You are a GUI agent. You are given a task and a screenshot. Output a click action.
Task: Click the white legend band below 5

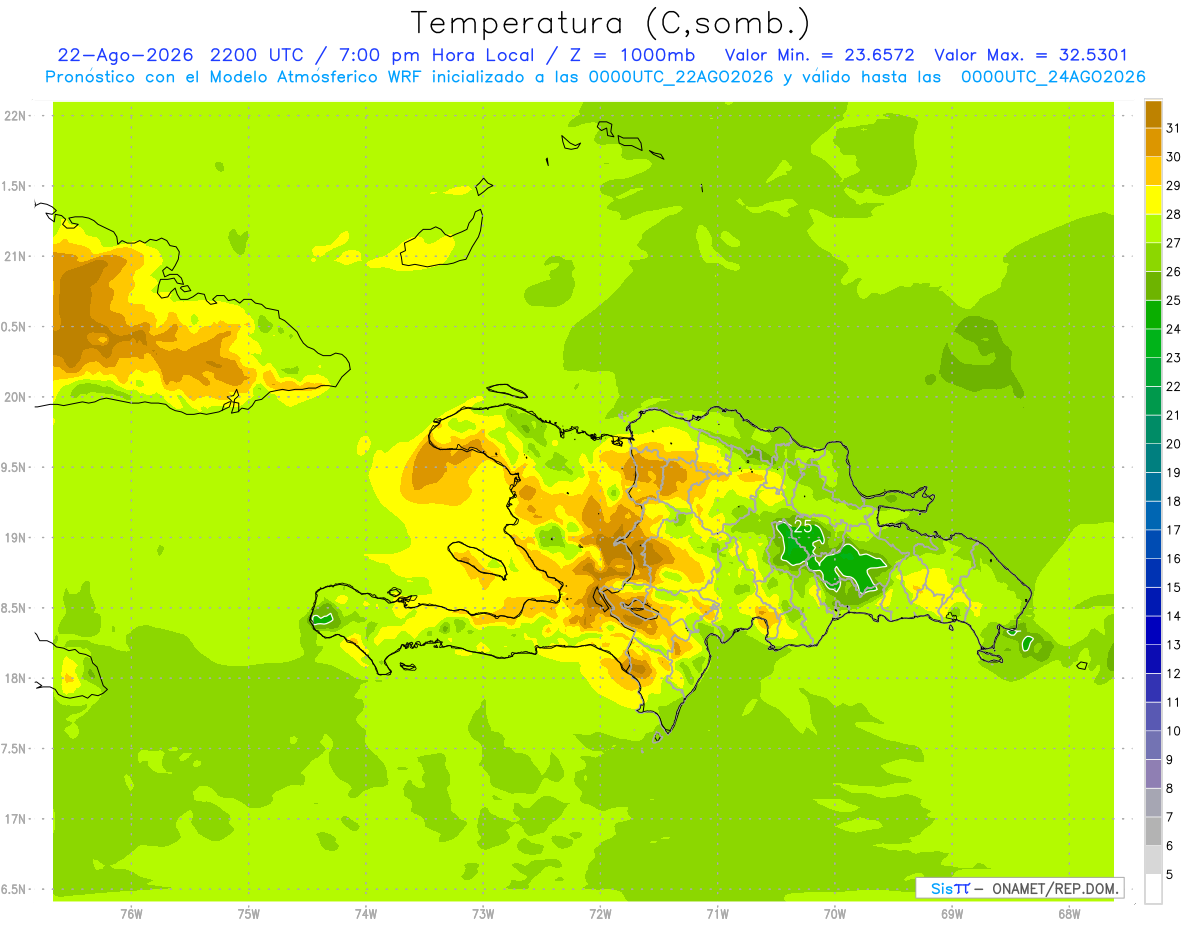[x=1153, y=889]
